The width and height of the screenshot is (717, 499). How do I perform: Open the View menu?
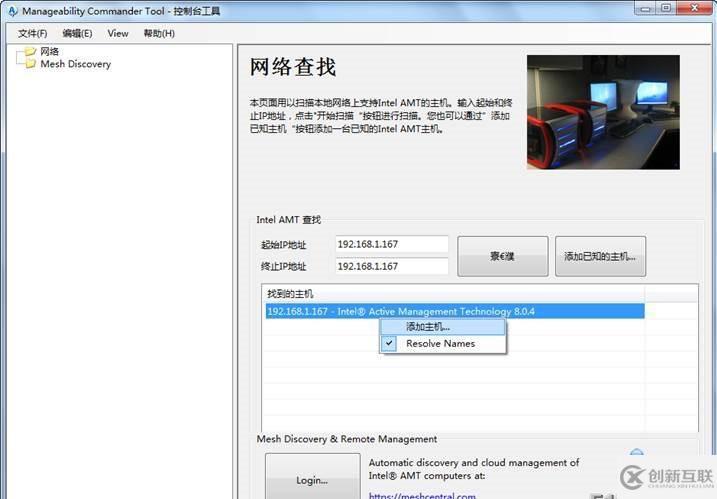[118, 33]
